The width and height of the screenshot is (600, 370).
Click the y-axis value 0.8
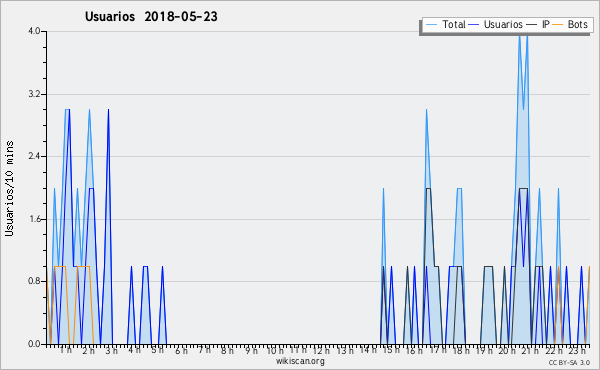click(x=34, y=282)
